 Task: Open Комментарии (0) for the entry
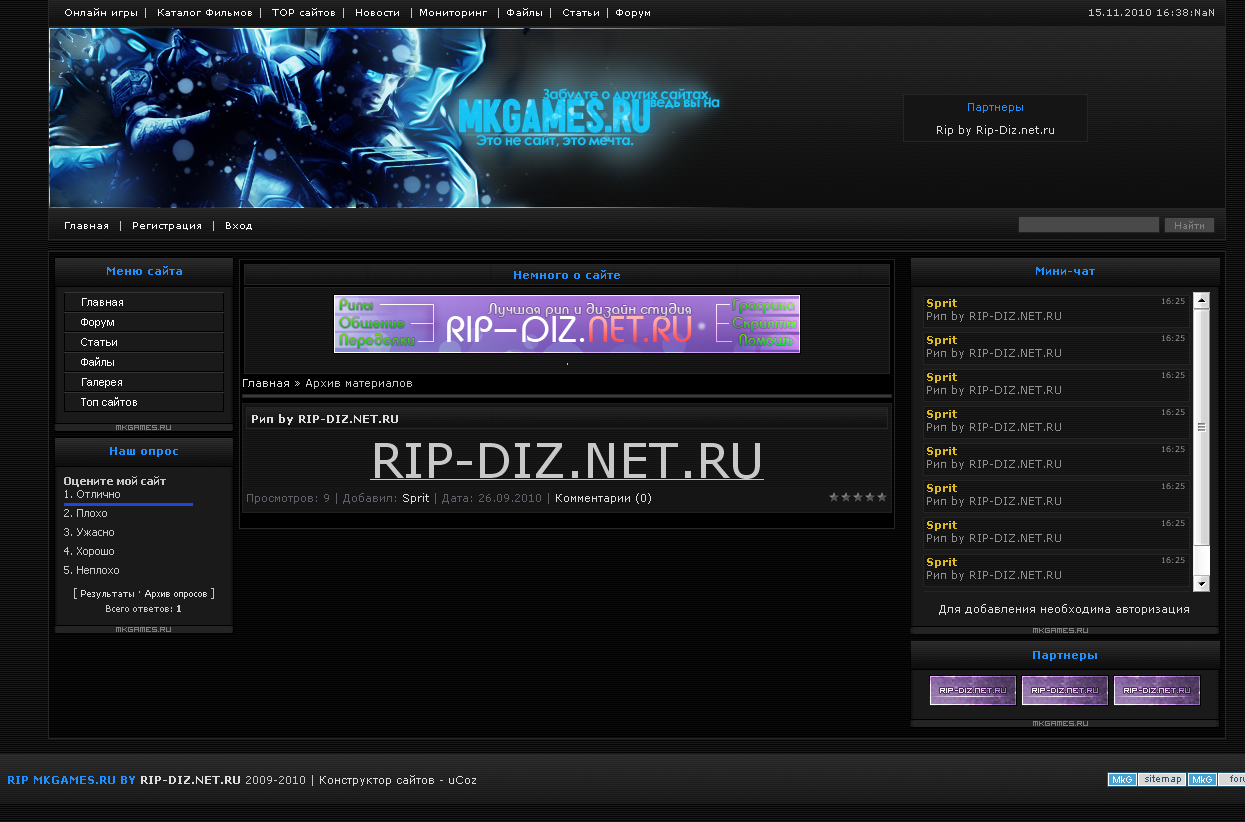coord(603,498)
